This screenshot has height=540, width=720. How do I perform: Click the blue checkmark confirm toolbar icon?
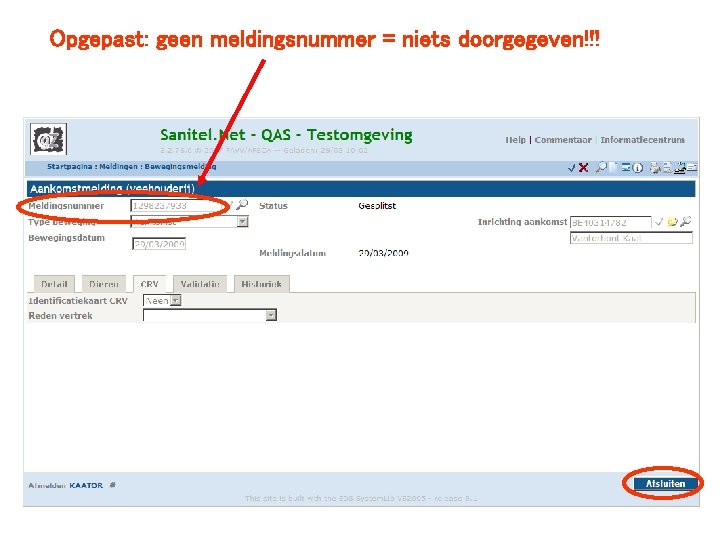572,168
